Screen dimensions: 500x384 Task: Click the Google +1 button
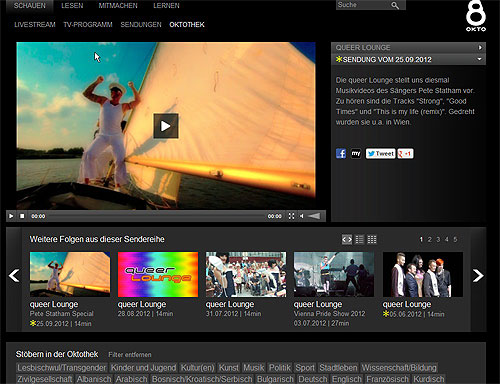[x=405, y=154]
